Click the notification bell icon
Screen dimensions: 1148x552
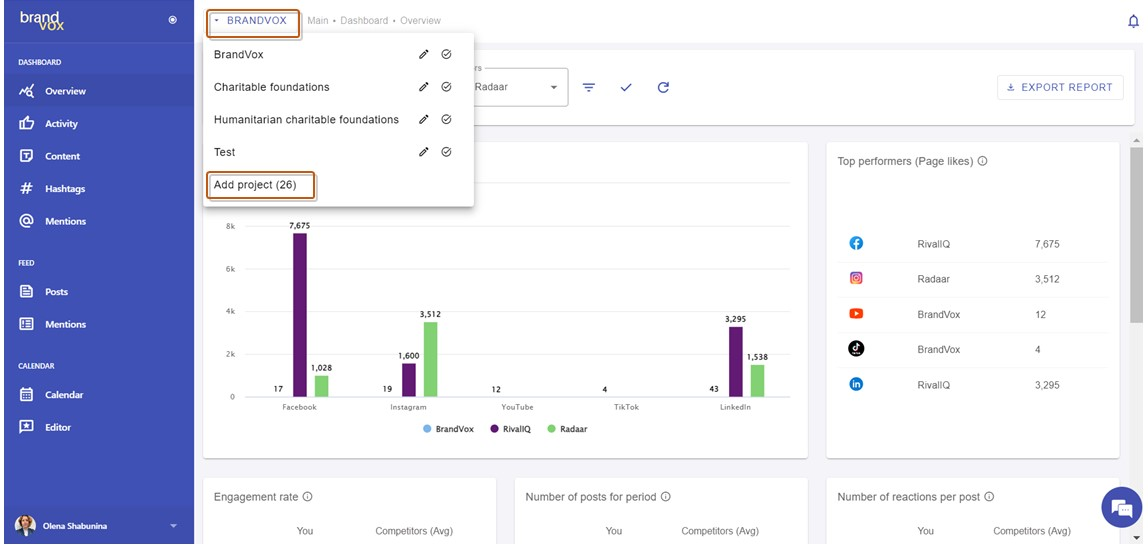pos(1133,21)
